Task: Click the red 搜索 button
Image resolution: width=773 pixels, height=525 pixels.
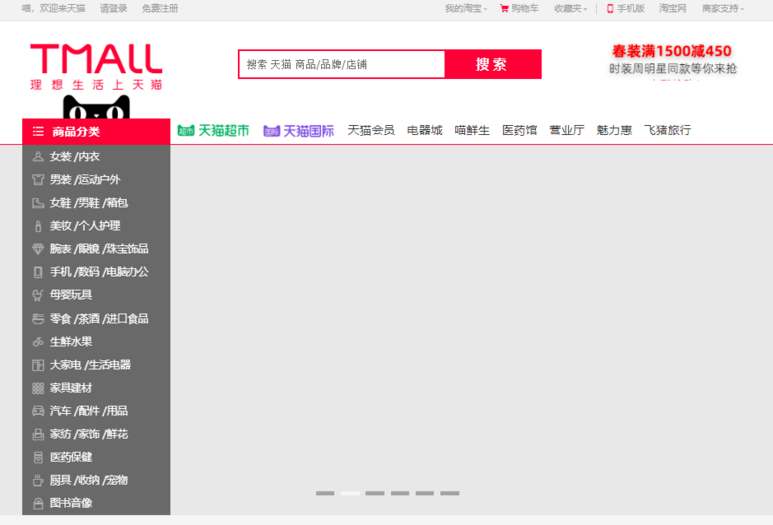Action: [x=492, y=64]
